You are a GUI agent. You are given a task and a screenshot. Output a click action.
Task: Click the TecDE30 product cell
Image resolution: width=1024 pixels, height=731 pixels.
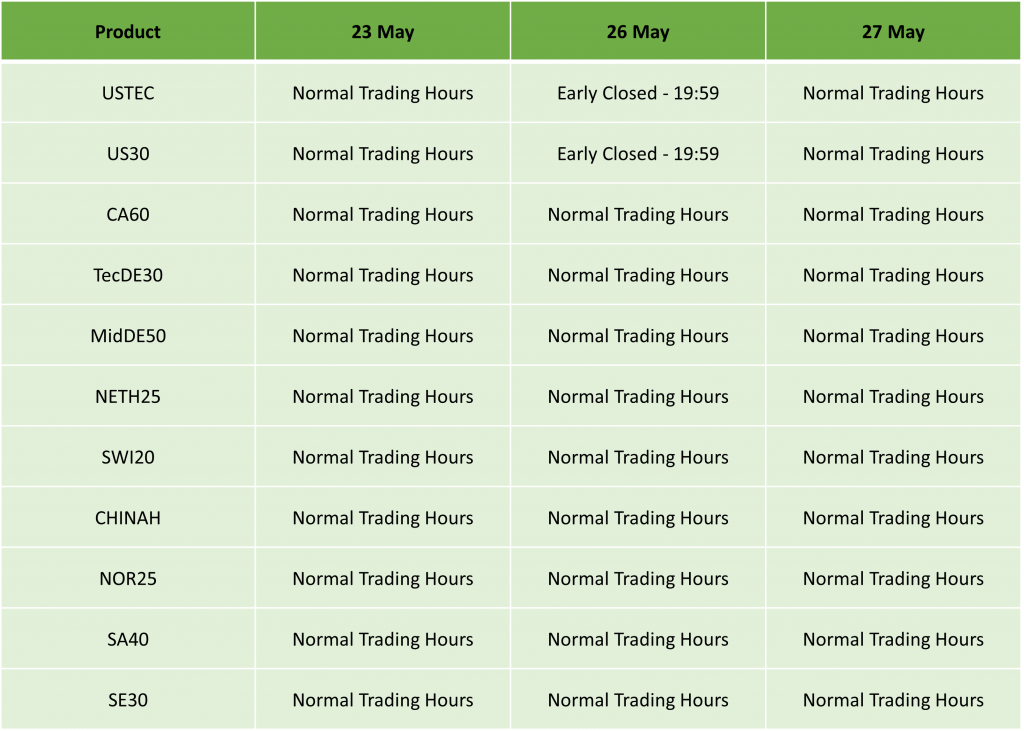[x=128, y=275]
